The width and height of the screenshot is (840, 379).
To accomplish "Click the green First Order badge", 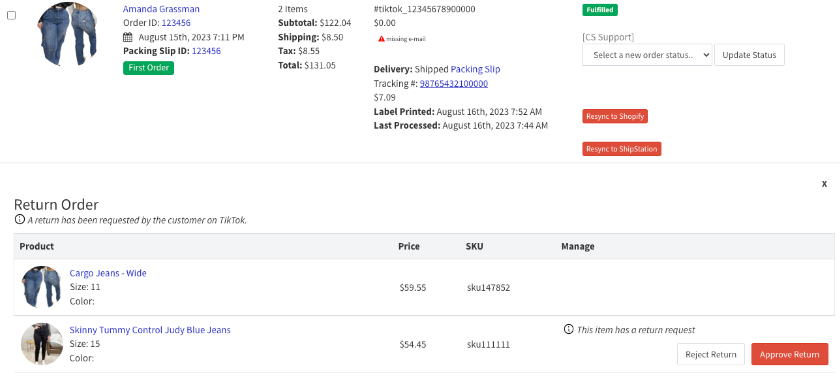I will (148, 68).
